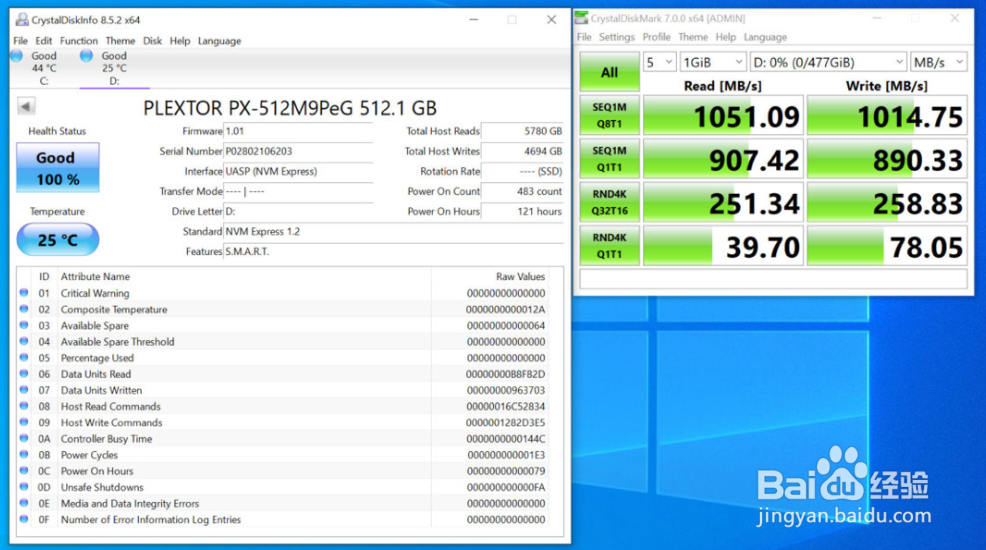Viewport: 986px width, 550px height.
Task: Click the Critical Warning status dot
Action: click(x=24, y=293)
